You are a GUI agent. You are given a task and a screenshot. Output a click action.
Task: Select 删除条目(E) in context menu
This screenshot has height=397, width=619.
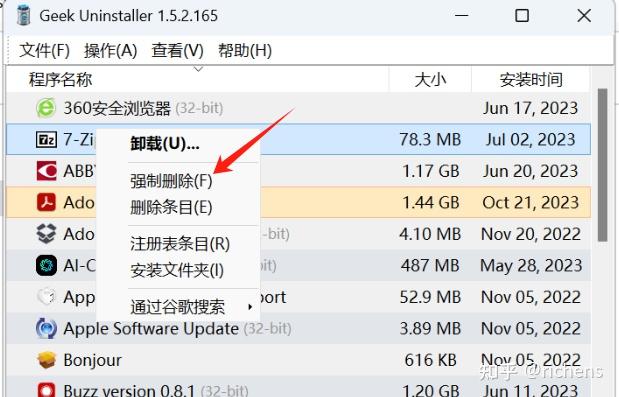pyautogui.click(x=171, y=207)
